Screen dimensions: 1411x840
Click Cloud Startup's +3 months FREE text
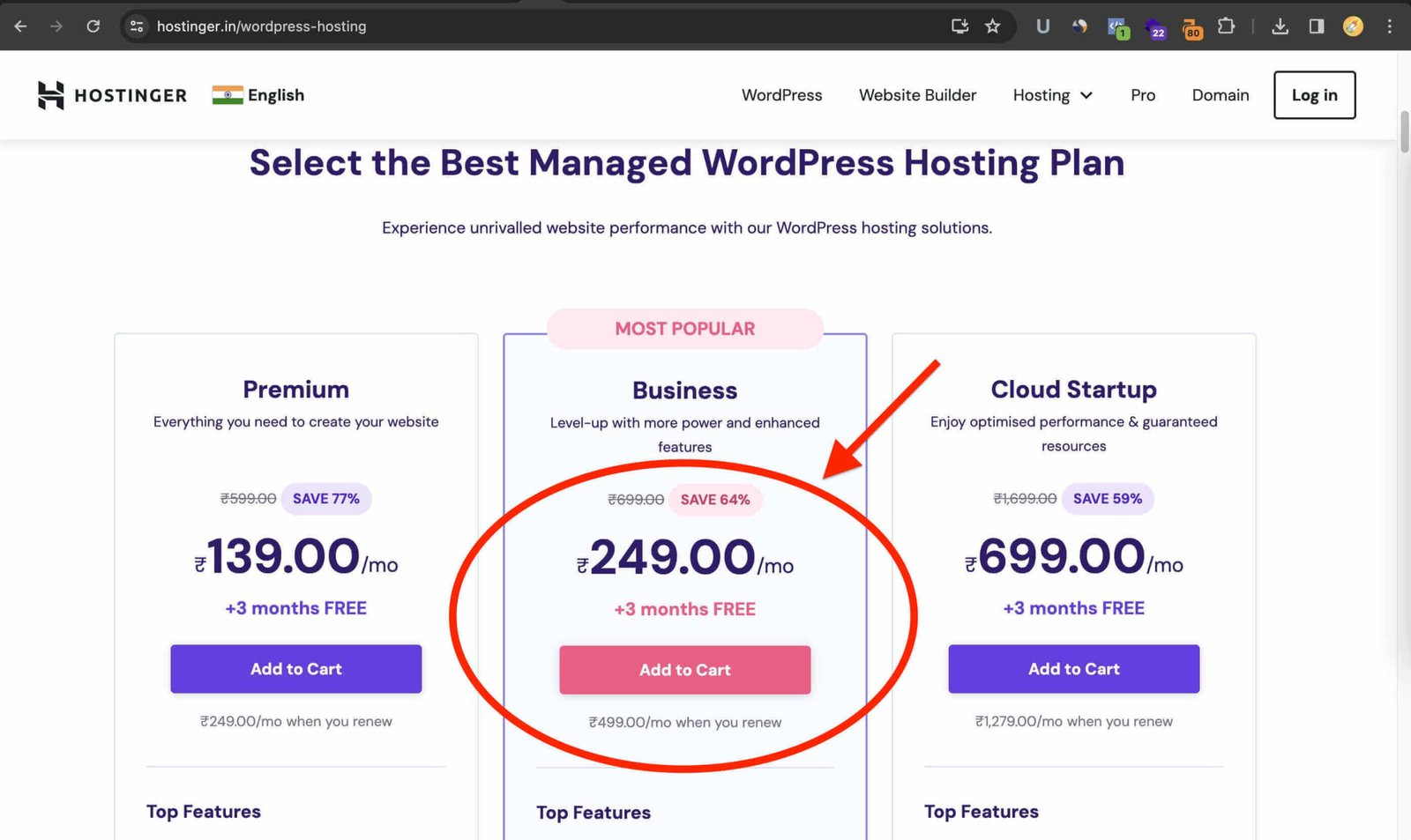pos(1074,608)
